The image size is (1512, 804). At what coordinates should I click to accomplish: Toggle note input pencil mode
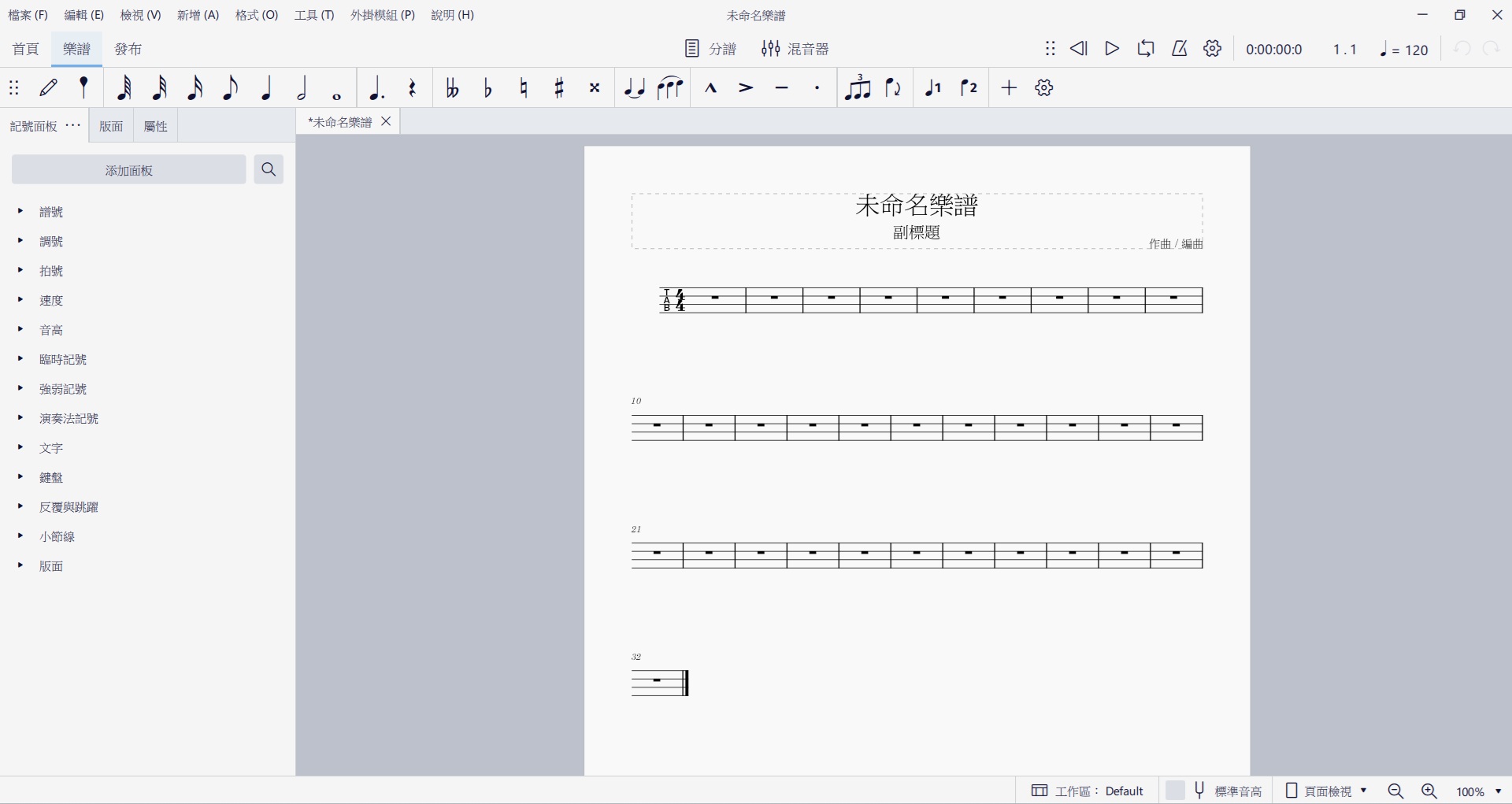coord(49,88)
